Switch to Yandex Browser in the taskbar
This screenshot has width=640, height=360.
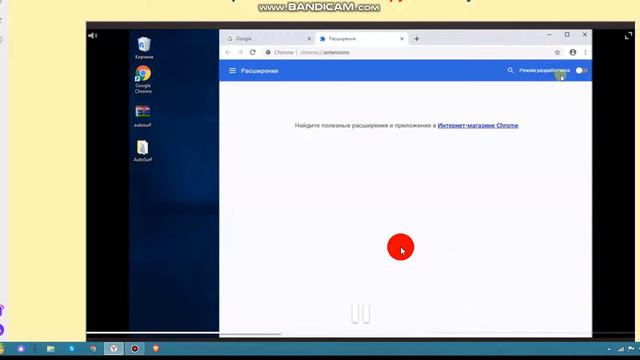113,349
